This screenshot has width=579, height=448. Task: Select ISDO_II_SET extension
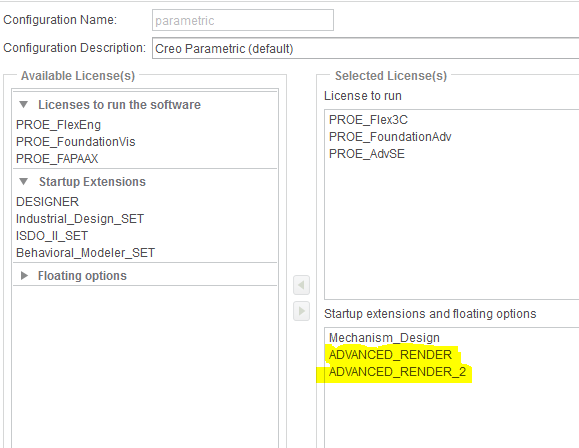click(52, 236)
